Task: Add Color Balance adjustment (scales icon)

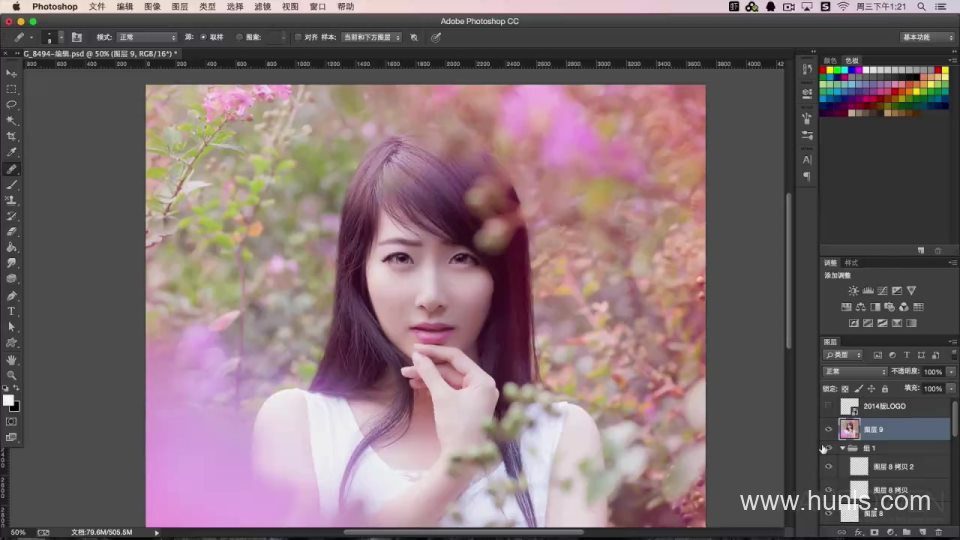Action: 860,307
